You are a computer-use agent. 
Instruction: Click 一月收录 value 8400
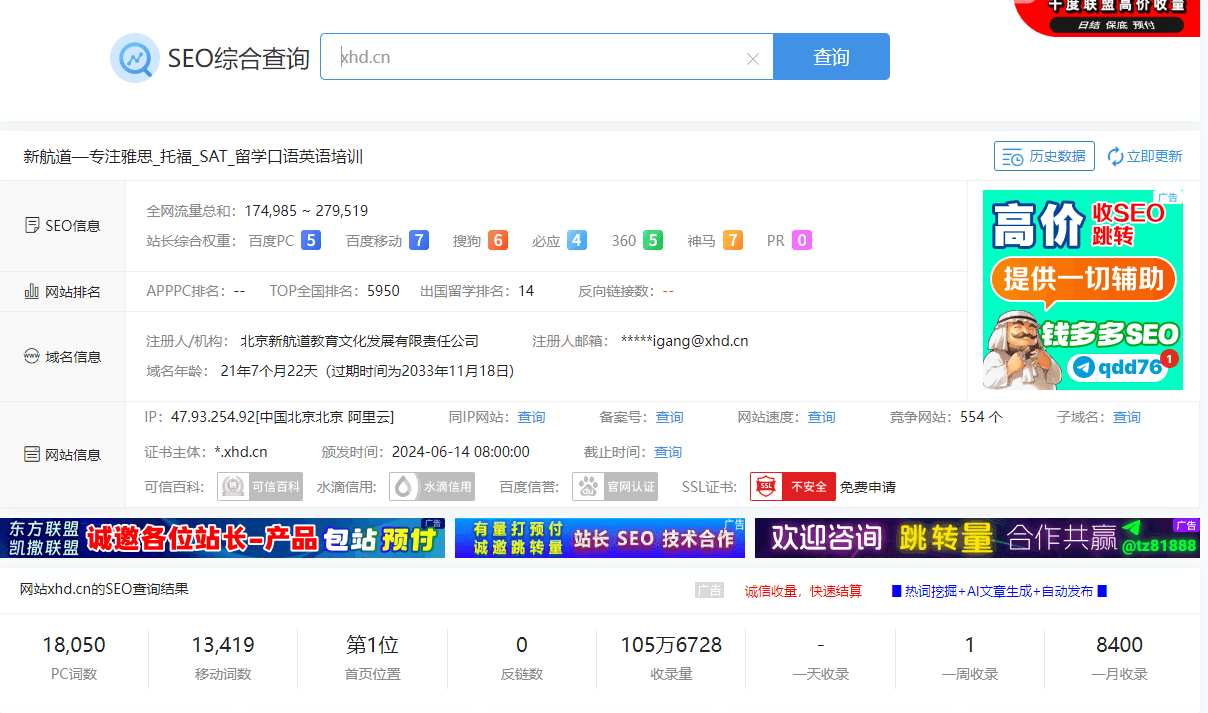1119,645
